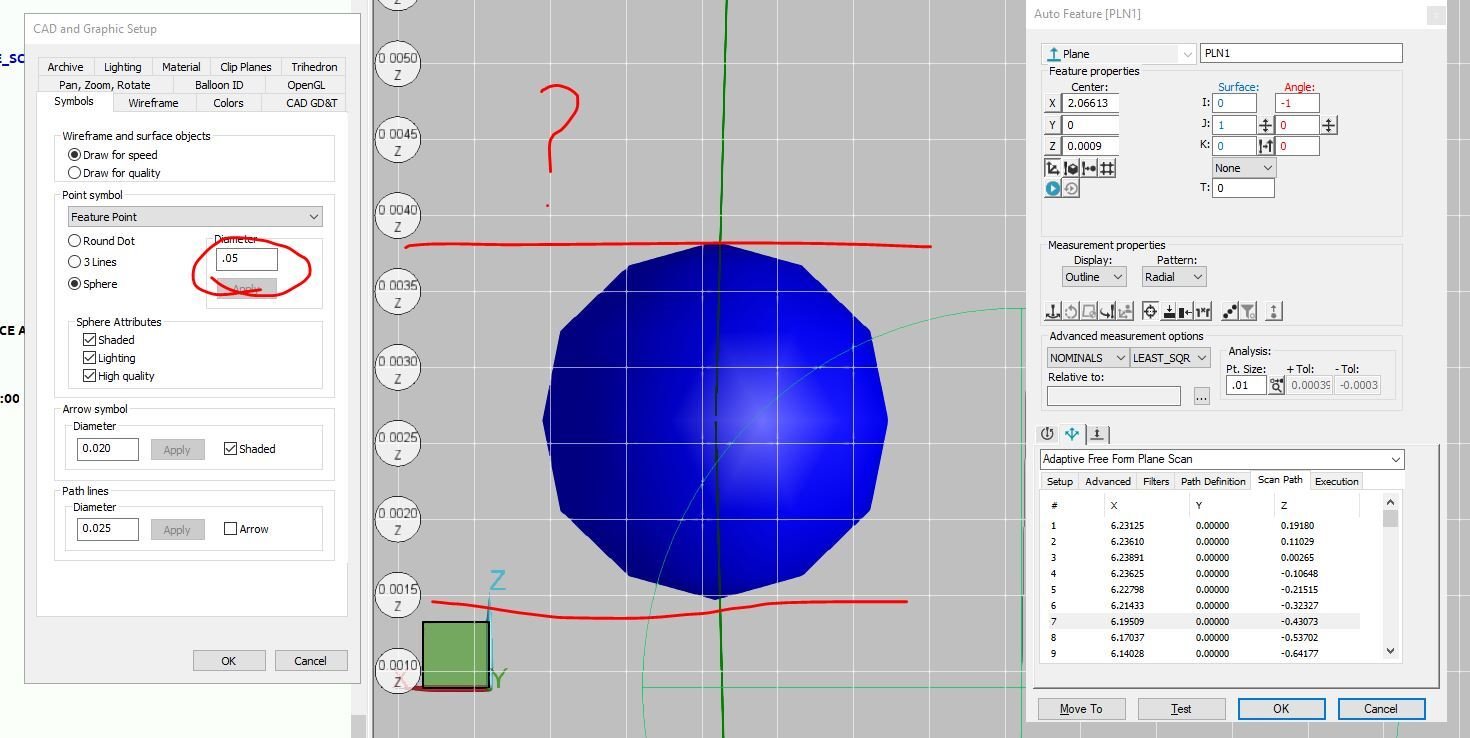Click the PLN1 feature name field
The width and height of the screenshot is (1470, 738).
pos(1301,54)
